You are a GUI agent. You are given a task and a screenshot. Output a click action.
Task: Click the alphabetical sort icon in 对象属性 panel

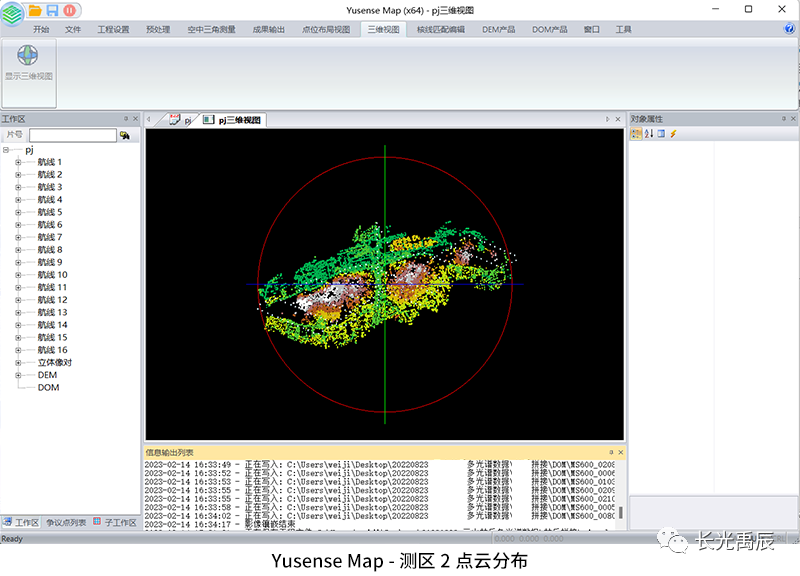(x=649, y=134)
